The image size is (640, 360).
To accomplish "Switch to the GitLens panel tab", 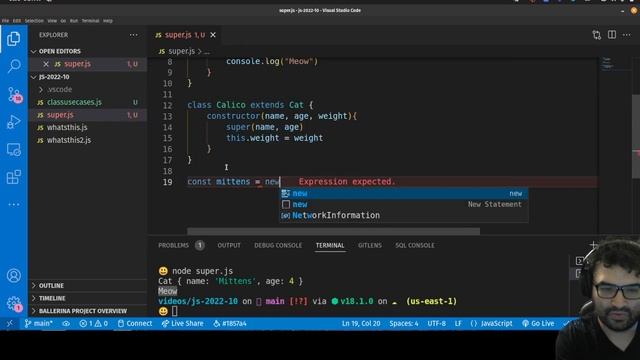I will tap(370, 245).
